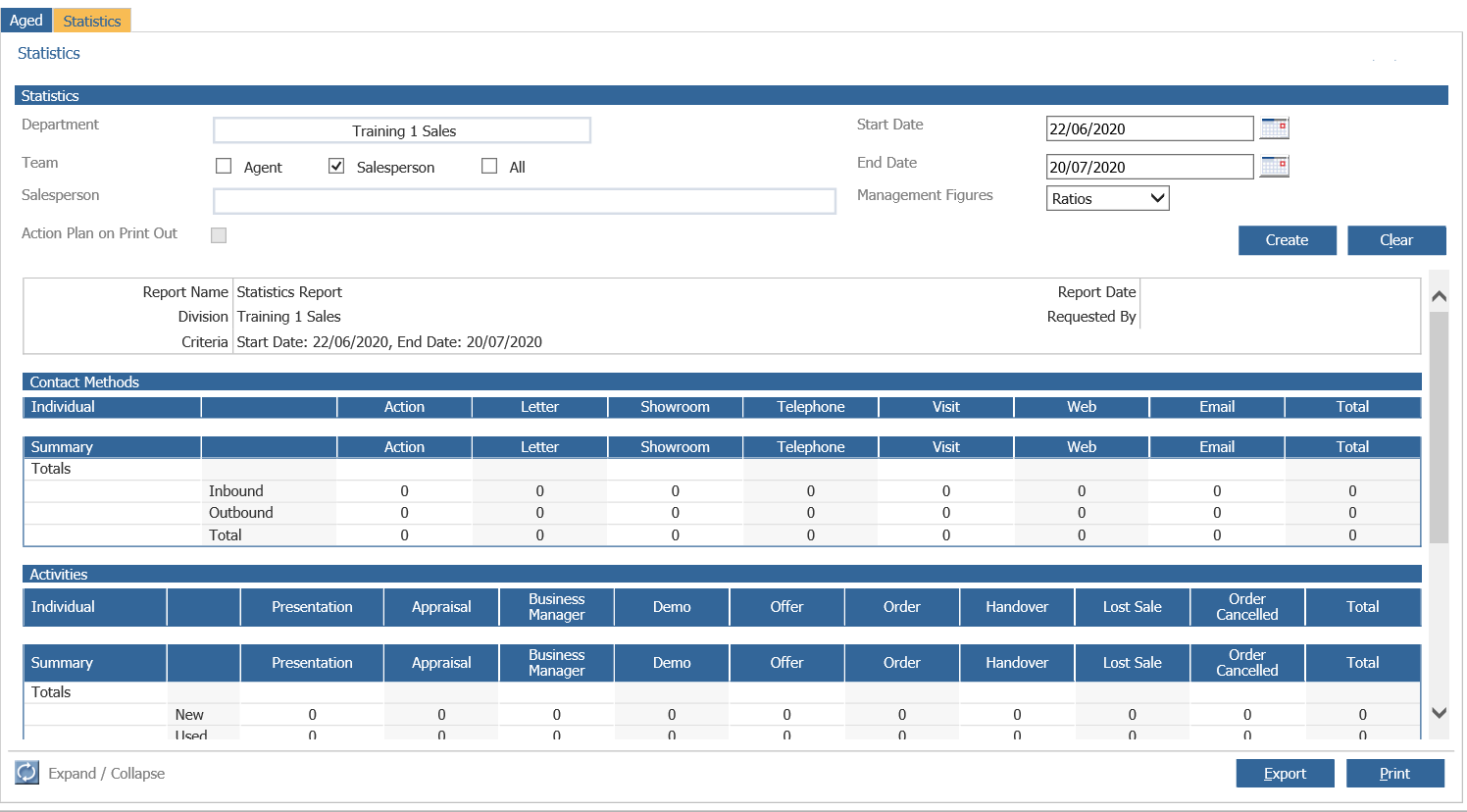The width and height of the screenshot is (1467, 812).
Task: Click the Create button
Action: (1287, 240)
